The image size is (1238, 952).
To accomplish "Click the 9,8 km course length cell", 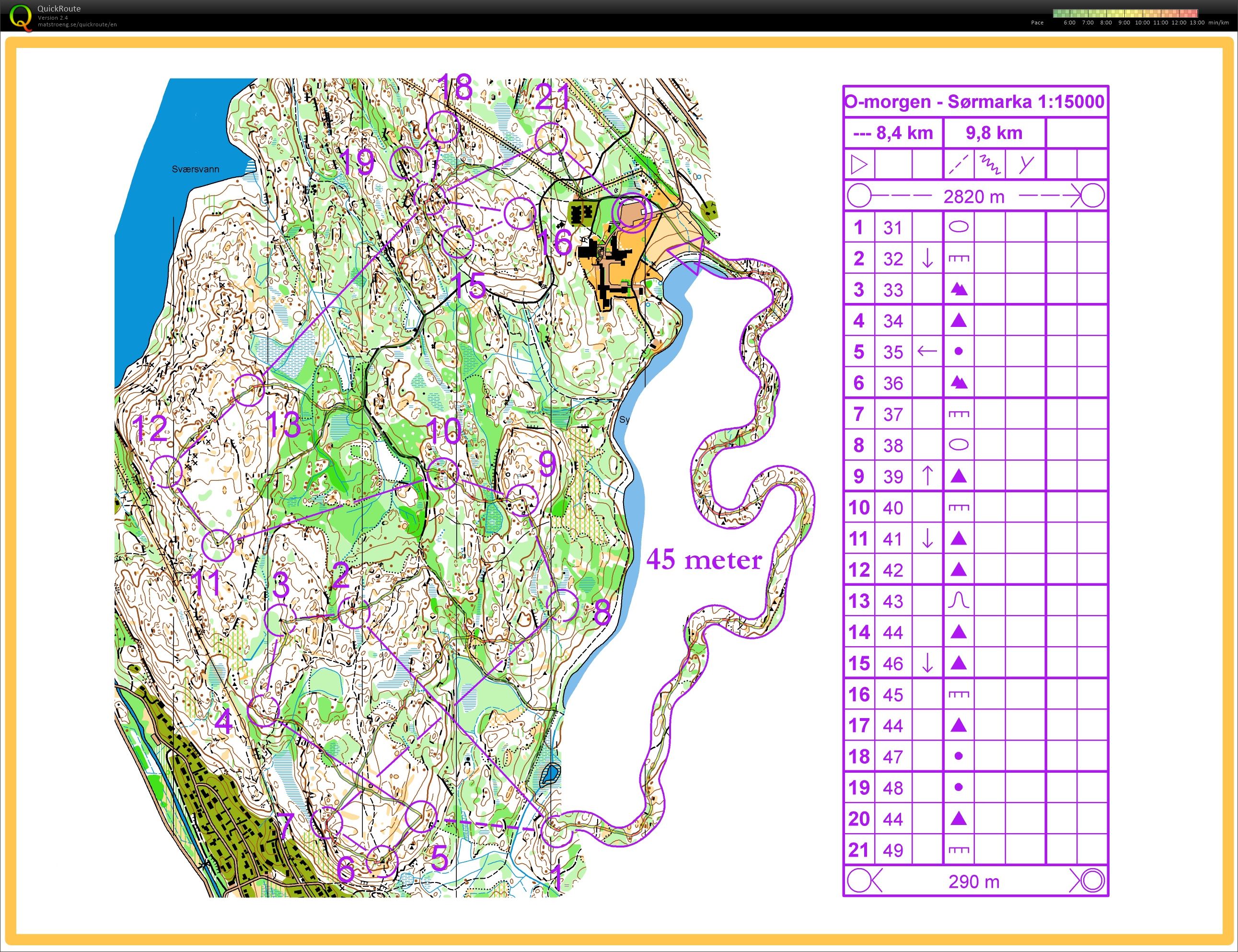I will coord(994,133).
